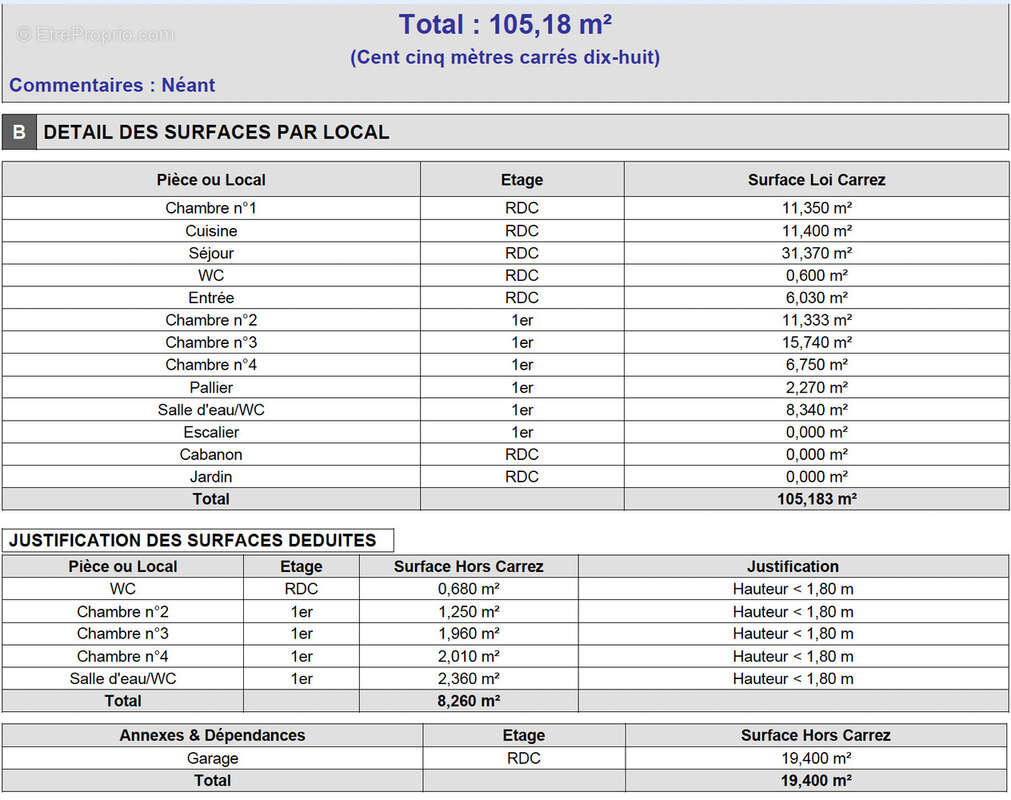Click the Séjour row label
The width and height of the screenshot is (1011, 800).
[211, 253]
